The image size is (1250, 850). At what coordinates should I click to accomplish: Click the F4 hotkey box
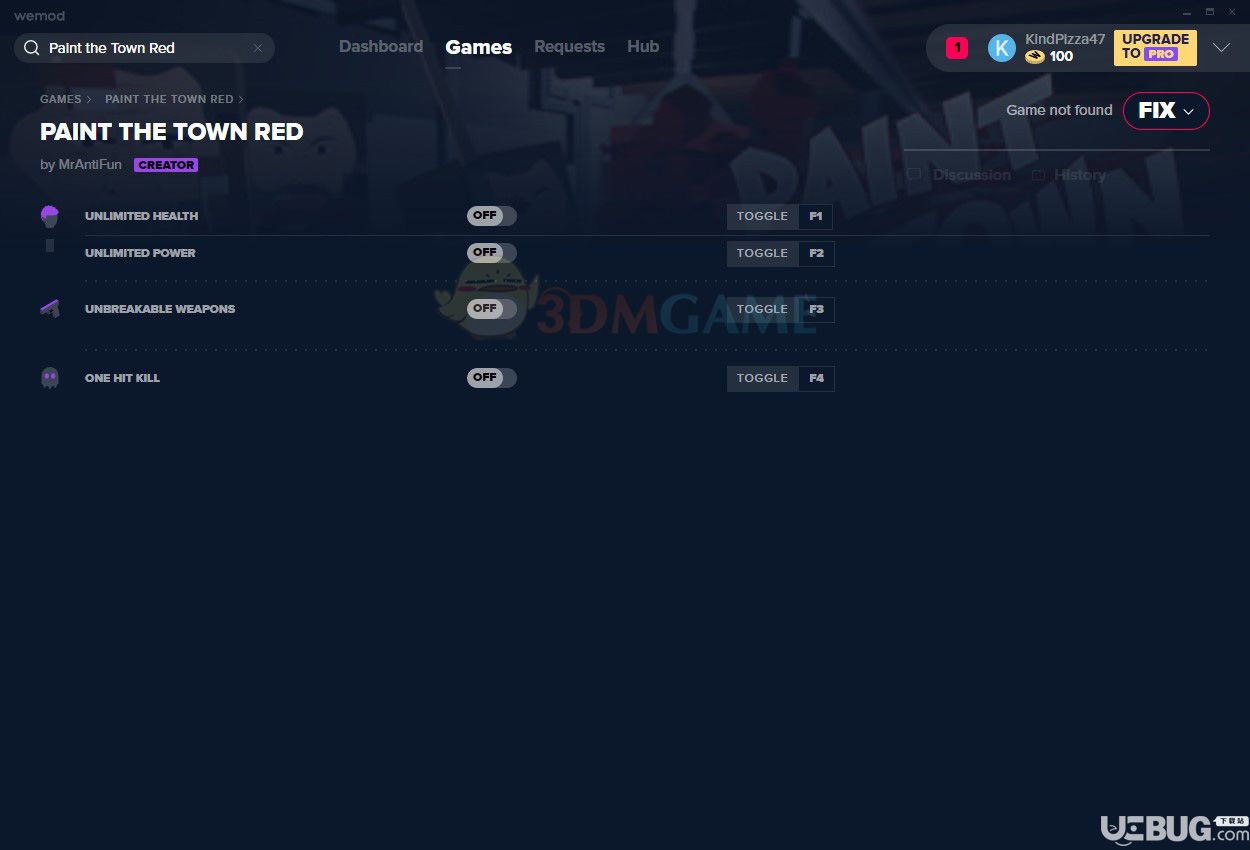coord(816,379)
